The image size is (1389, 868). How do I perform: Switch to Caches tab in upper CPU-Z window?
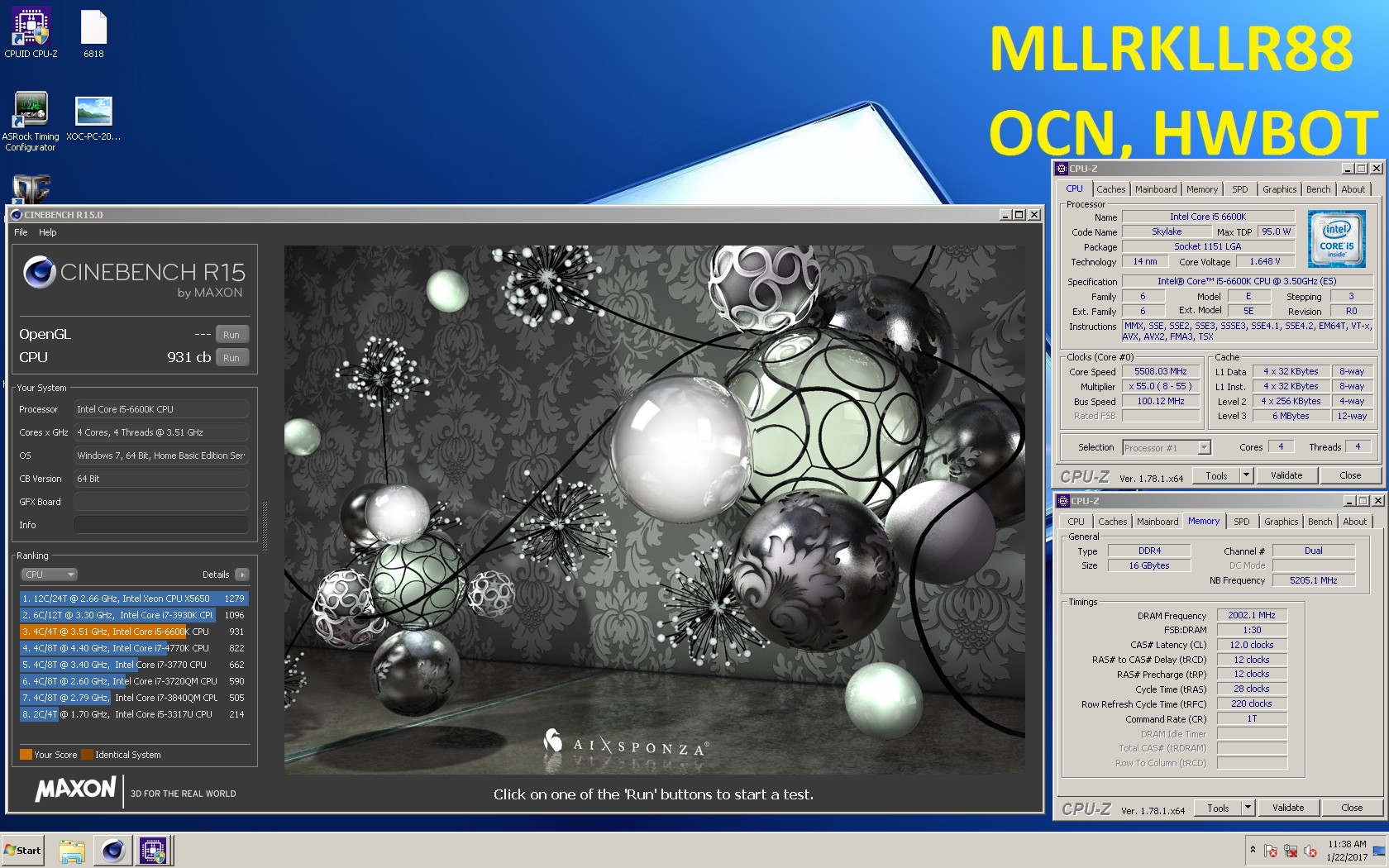[x=1110, y=189]
